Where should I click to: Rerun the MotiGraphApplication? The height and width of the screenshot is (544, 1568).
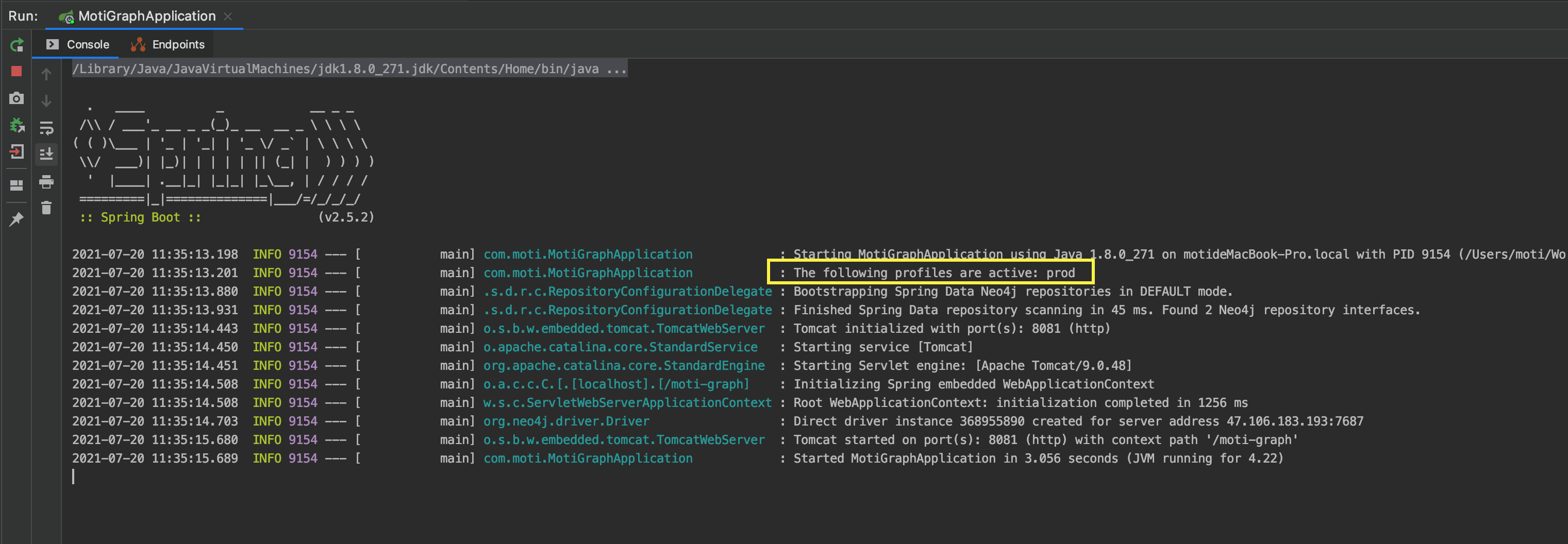(16, 44)
